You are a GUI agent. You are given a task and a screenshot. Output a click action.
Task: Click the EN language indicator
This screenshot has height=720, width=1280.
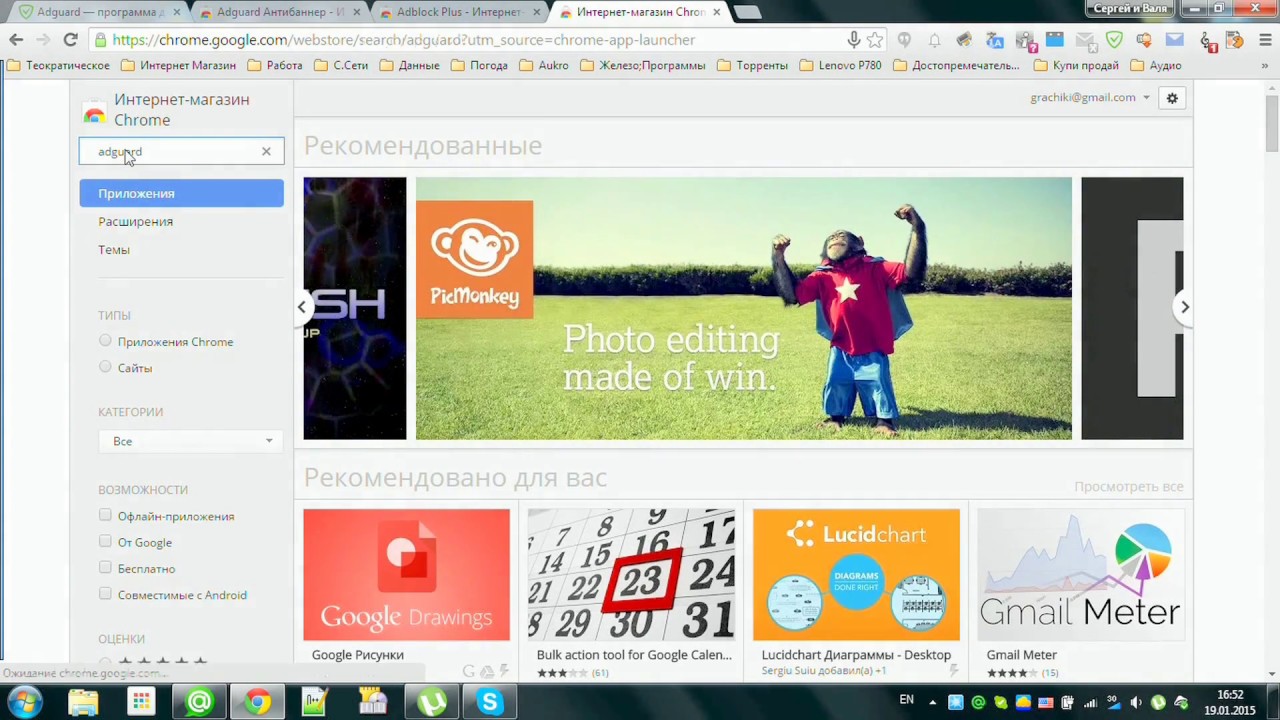pos(906,700)
